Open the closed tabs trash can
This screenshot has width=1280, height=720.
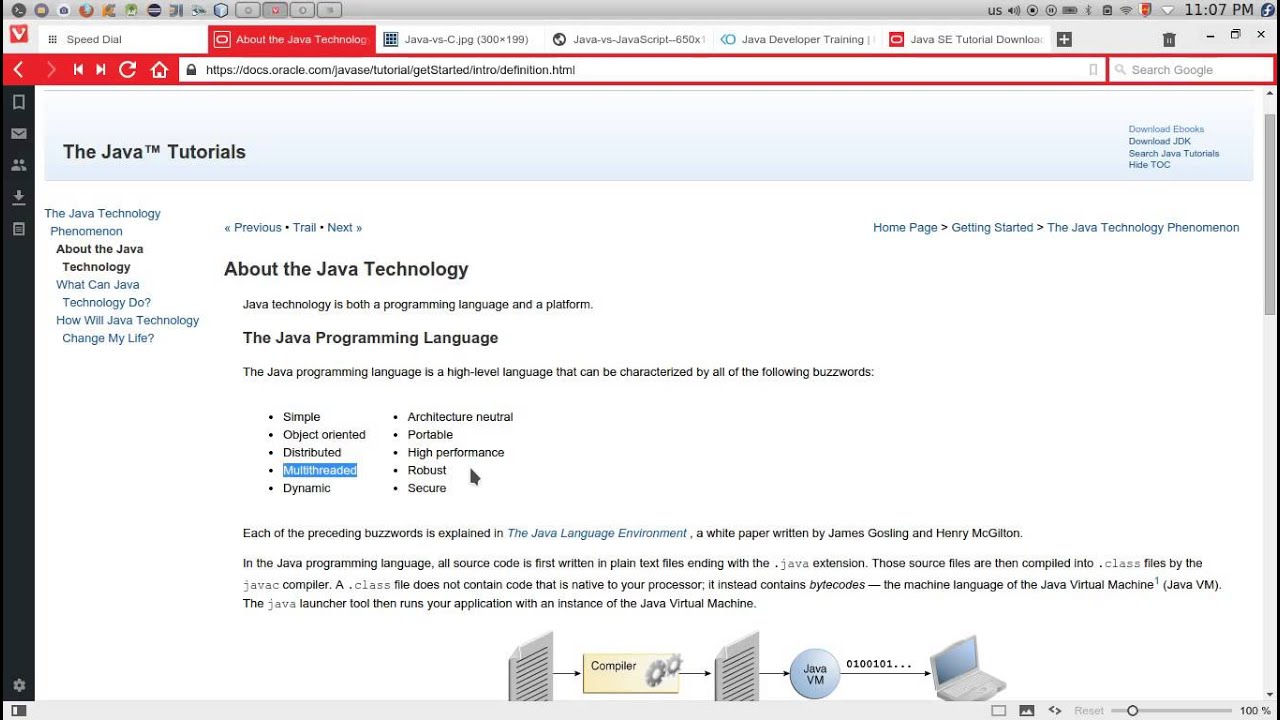point(1169,39)
